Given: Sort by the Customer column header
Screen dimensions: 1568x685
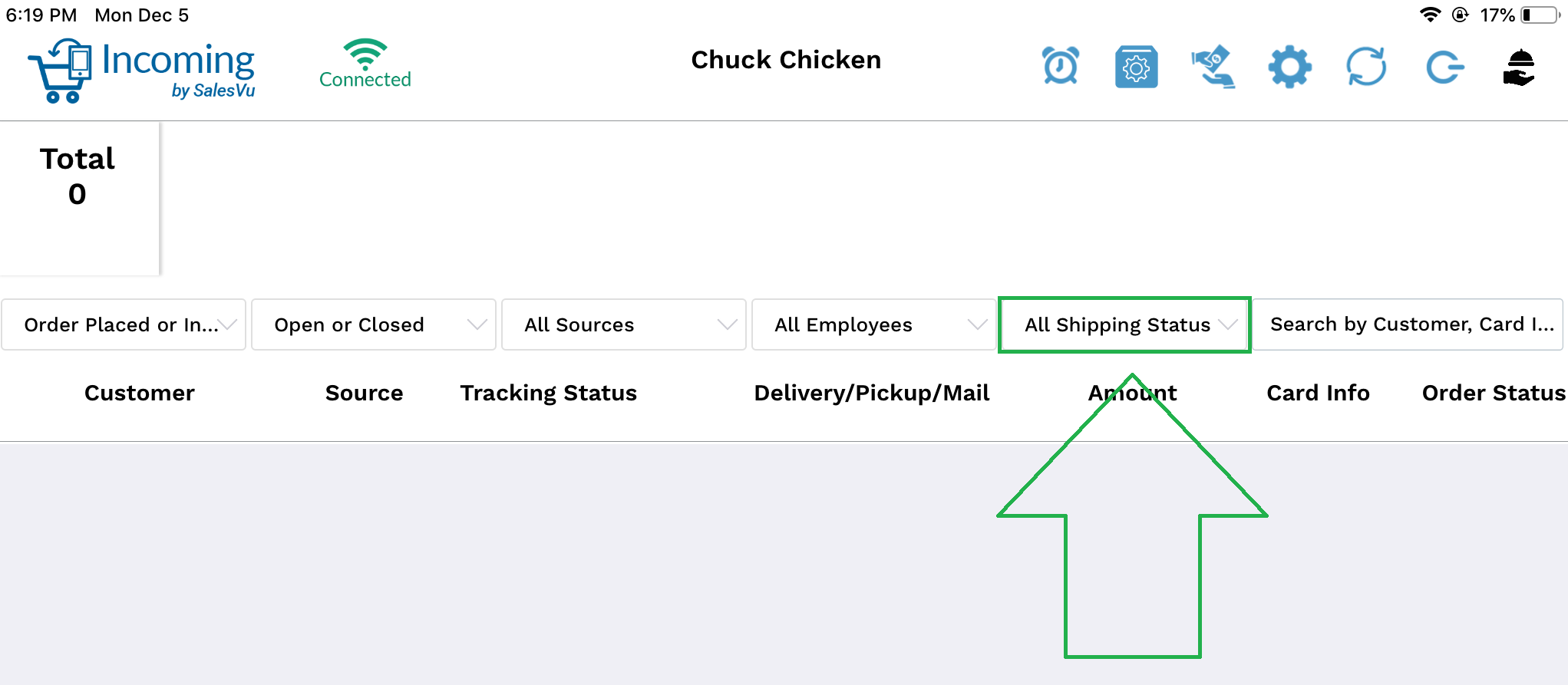Looking at the screenshot, I should tap(139, 393).
